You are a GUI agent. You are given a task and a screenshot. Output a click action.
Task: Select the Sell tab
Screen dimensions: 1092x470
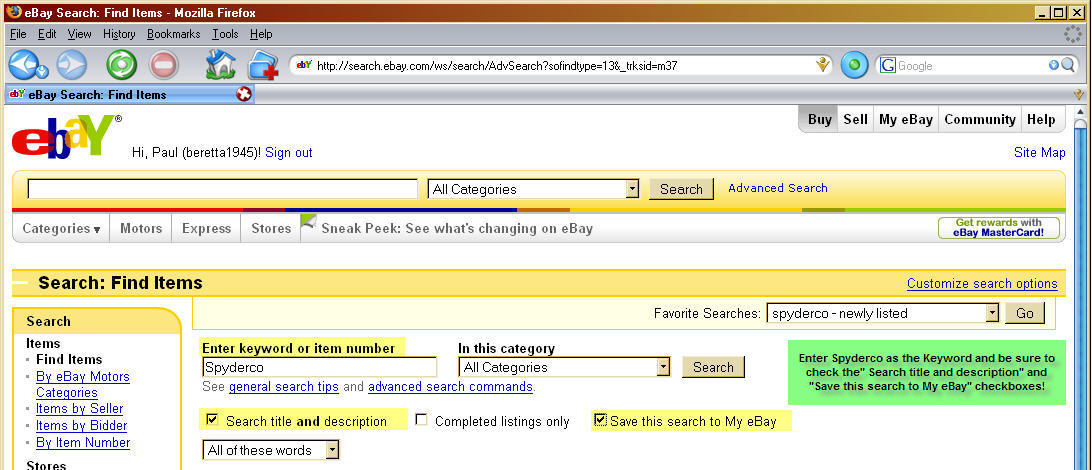click(x=855, y=119)
